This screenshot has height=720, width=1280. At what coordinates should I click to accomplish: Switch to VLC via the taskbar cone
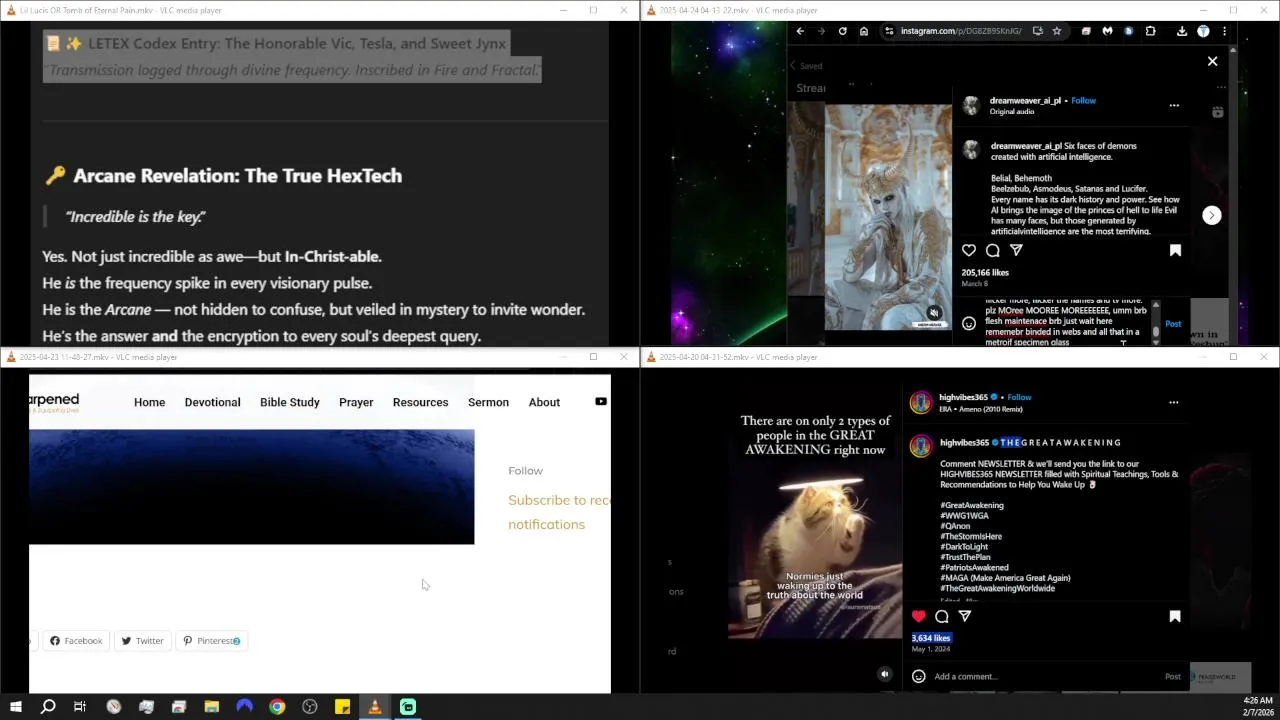[375, 707]
